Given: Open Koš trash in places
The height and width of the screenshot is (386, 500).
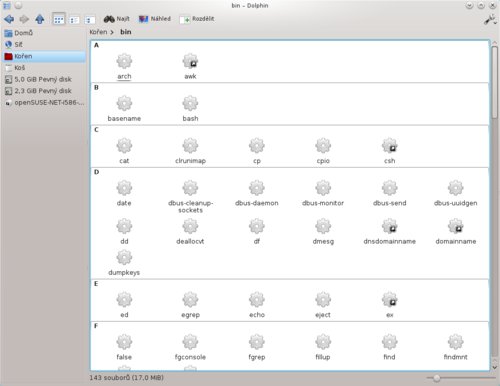Looking at the screenshot, I should [x=44, y=68].
